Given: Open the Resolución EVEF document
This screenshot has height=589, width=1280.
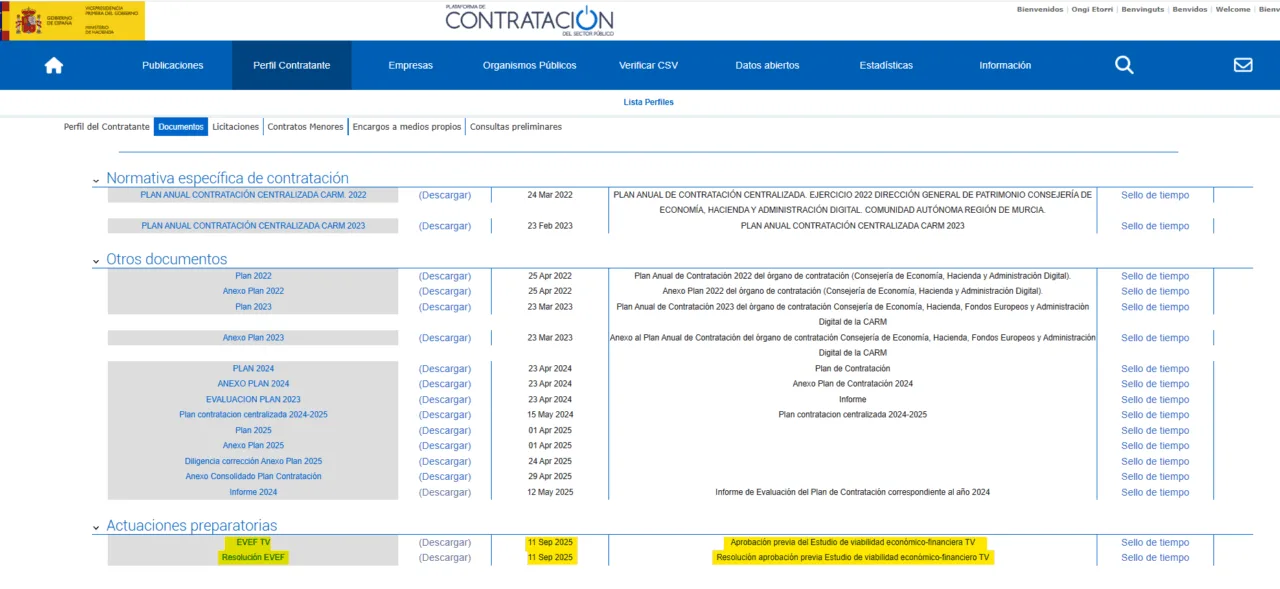Looking at the screenshot, I should 254,558.
